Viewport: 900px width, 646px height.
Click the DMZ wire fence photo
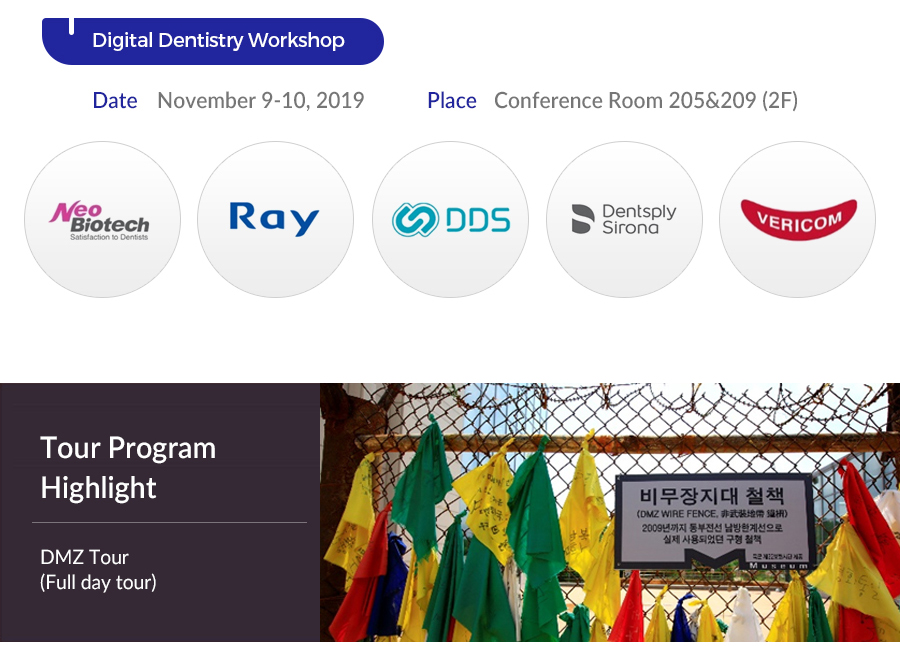(x=610, y=512)
